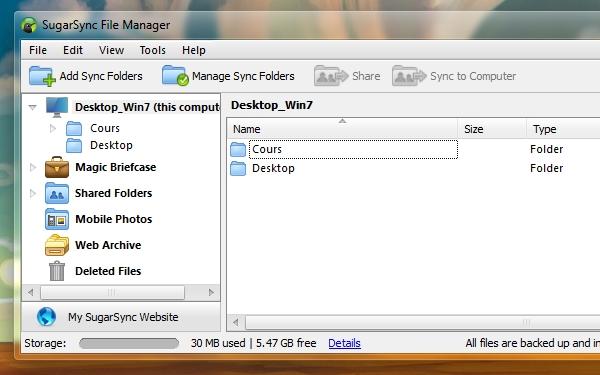Image resolution: width=600 pixels, height=375 pixels.
Task: Click the sidebar scrollbar right arrow
Action: click(211, 293)
